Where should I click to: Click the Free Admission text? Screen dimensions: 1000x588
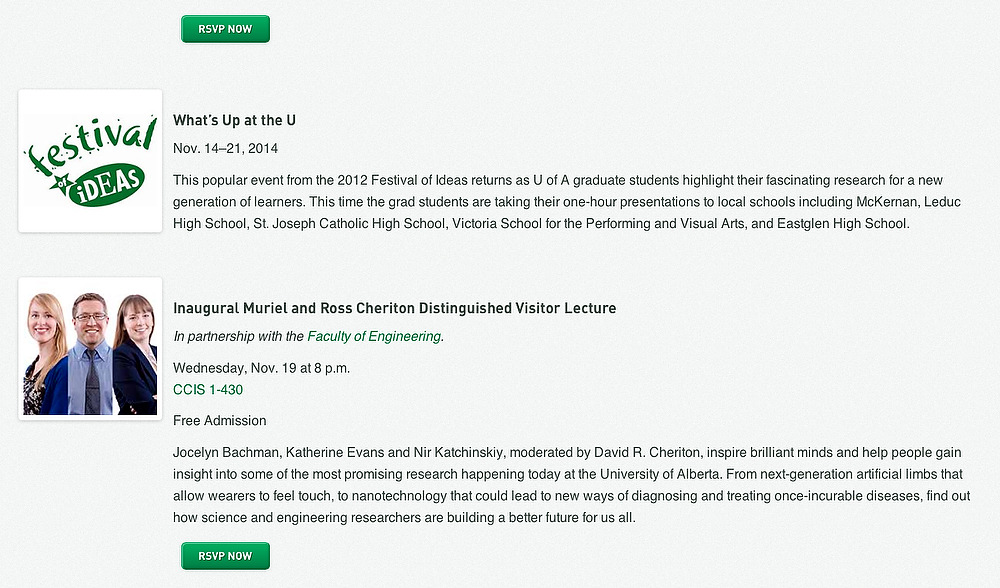pyautogui.click(x=219, y=420)
